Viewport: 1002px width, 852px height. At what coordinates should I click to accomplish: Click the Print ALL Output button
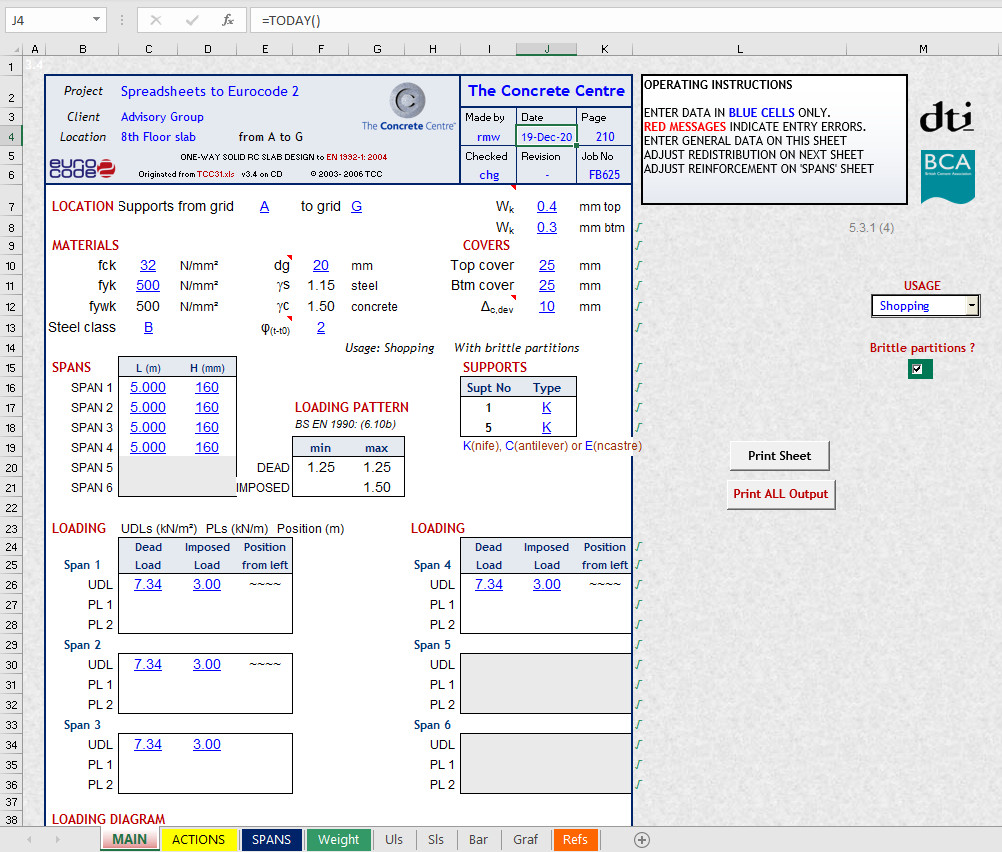780,493
